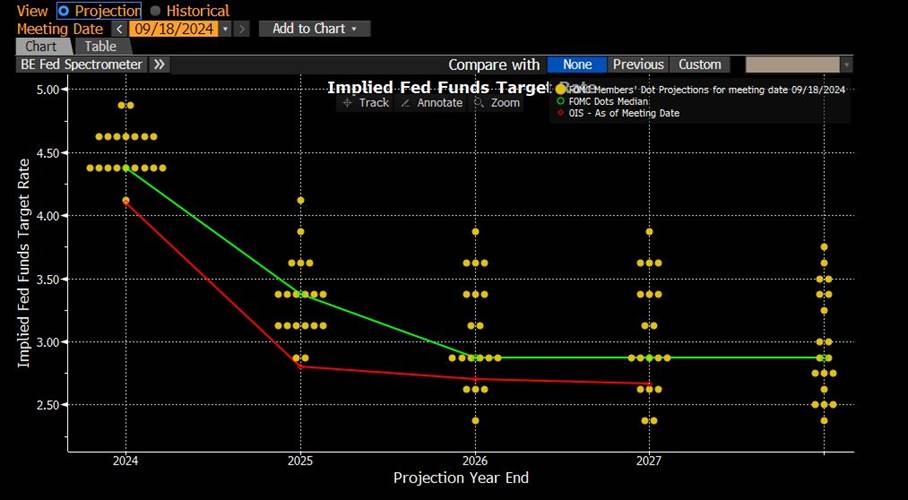Screen dimensions: 908x500
Task: Activate the Zoom magnifier tool
Action: coord(497,103)
